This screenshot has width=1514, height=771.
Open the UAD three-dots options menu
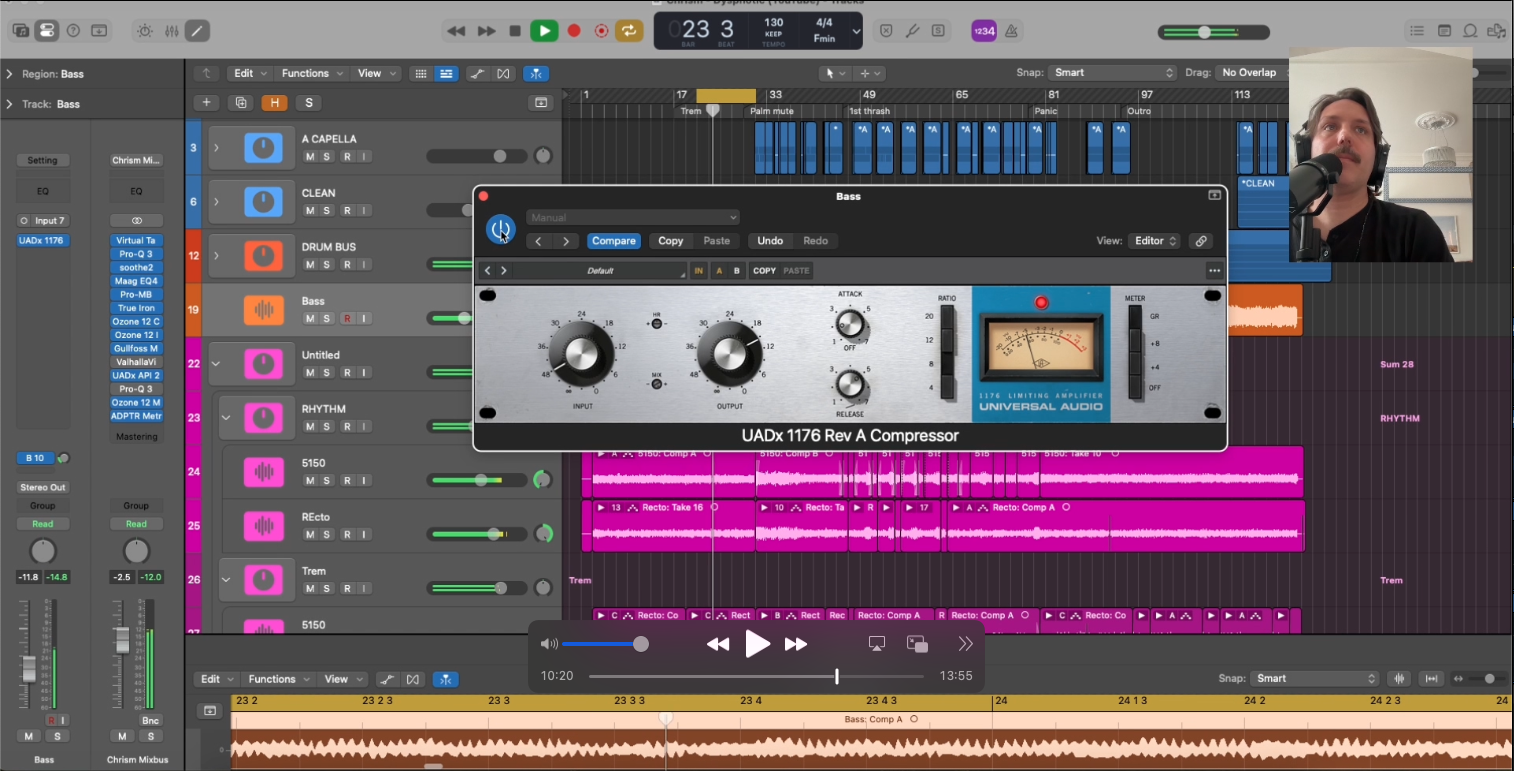[x=1214, y=270]
